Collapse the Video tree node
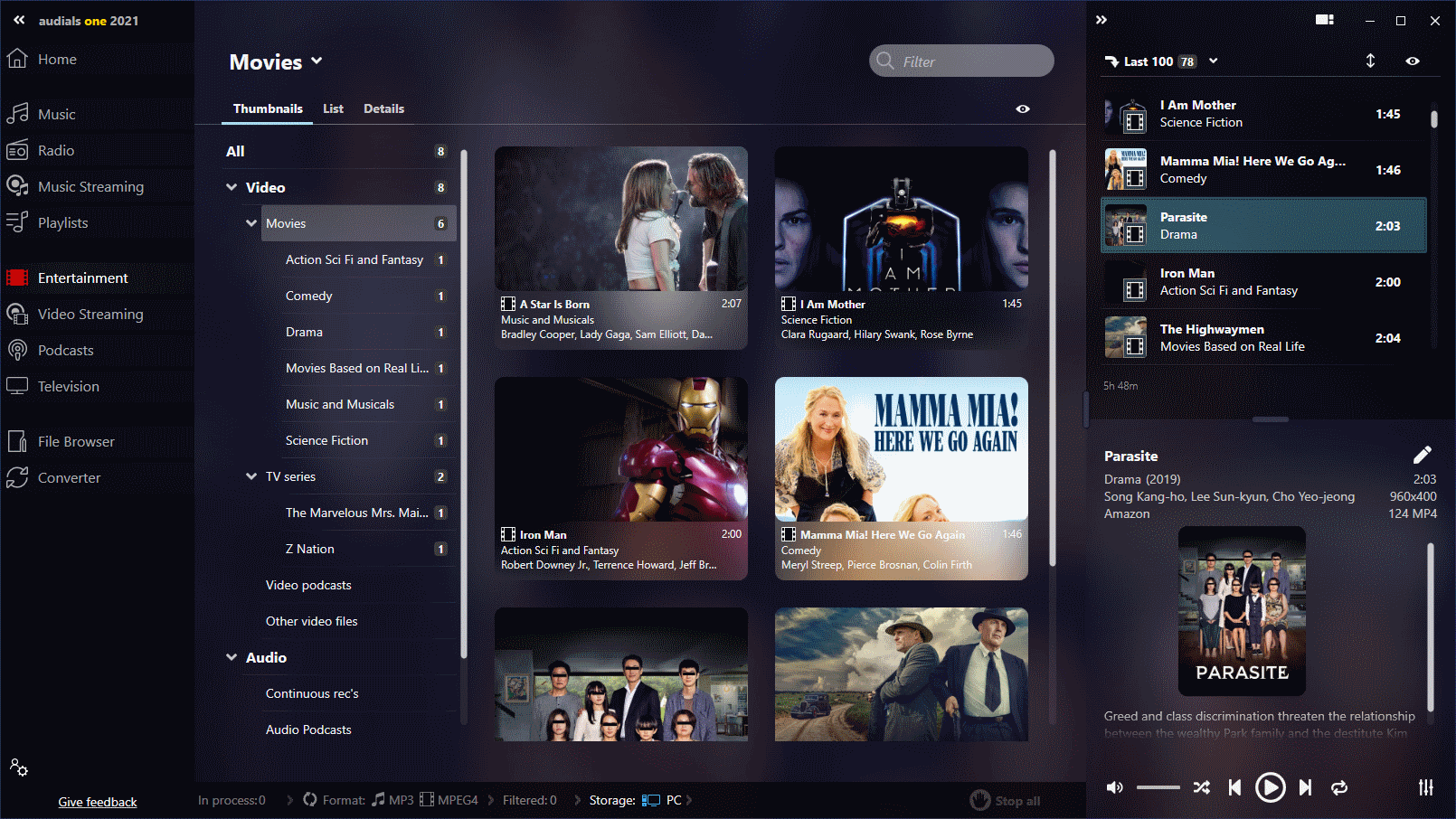Screen dimensions: 1456x819 (x=232, y=187)
